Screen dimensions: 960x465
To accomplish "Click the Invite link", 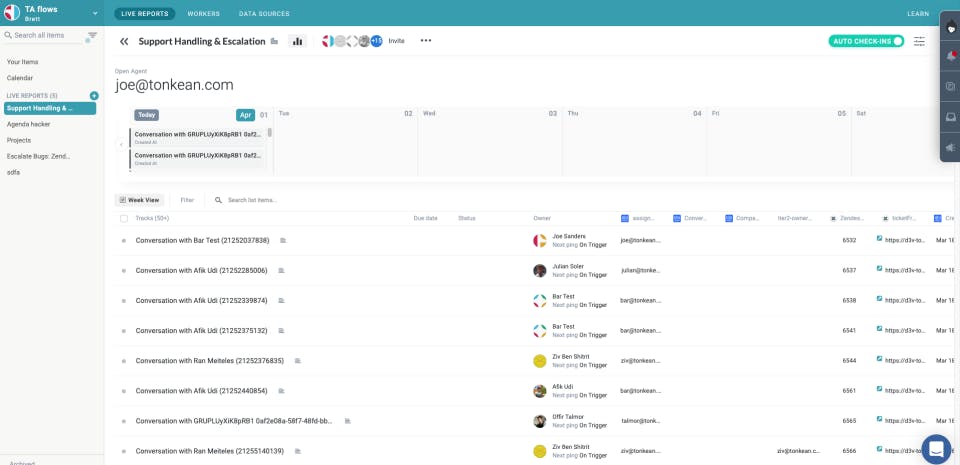I will [x=397, y=41].
